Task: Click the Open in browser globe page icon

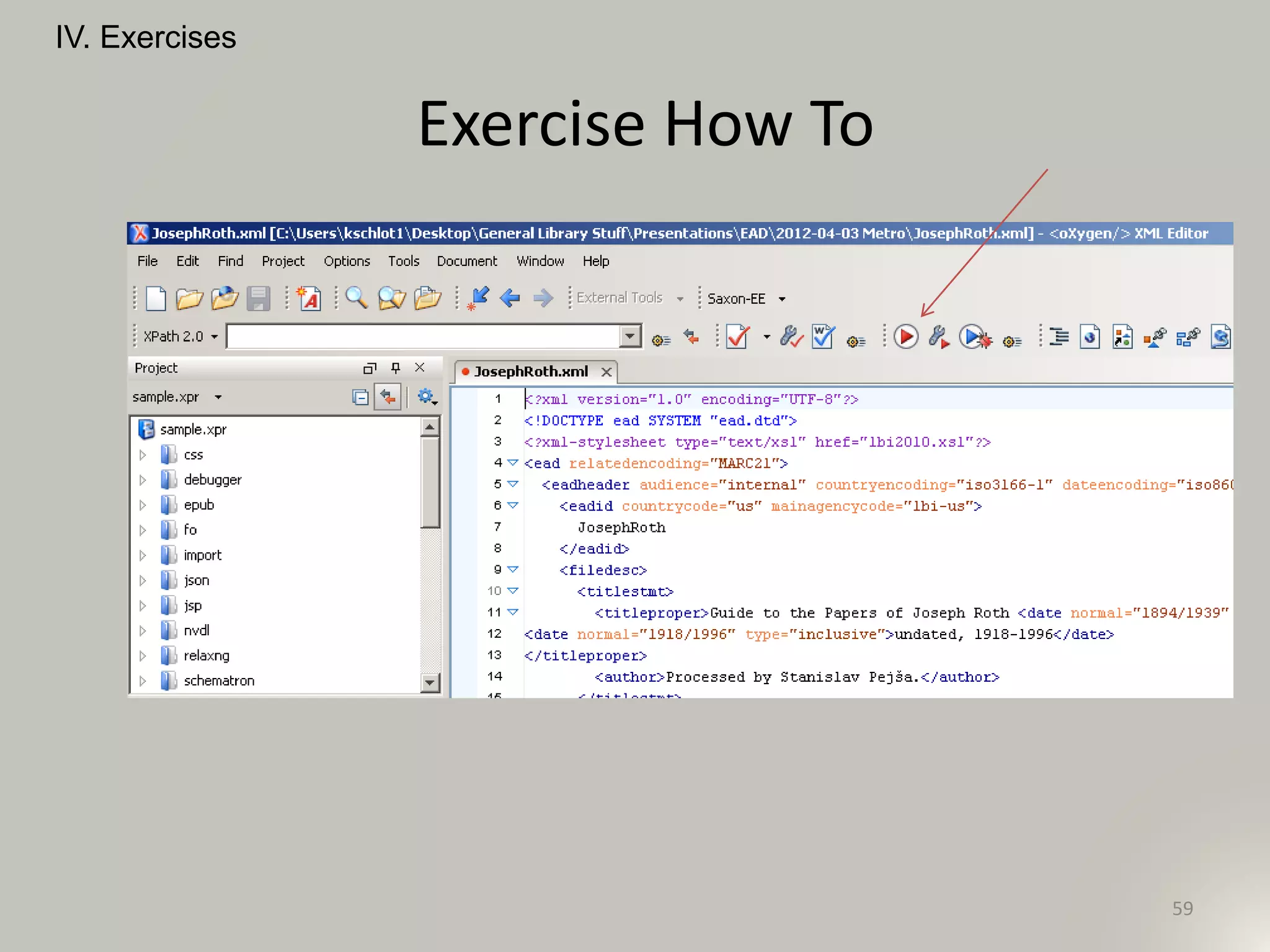Action: pos(1090,337)
